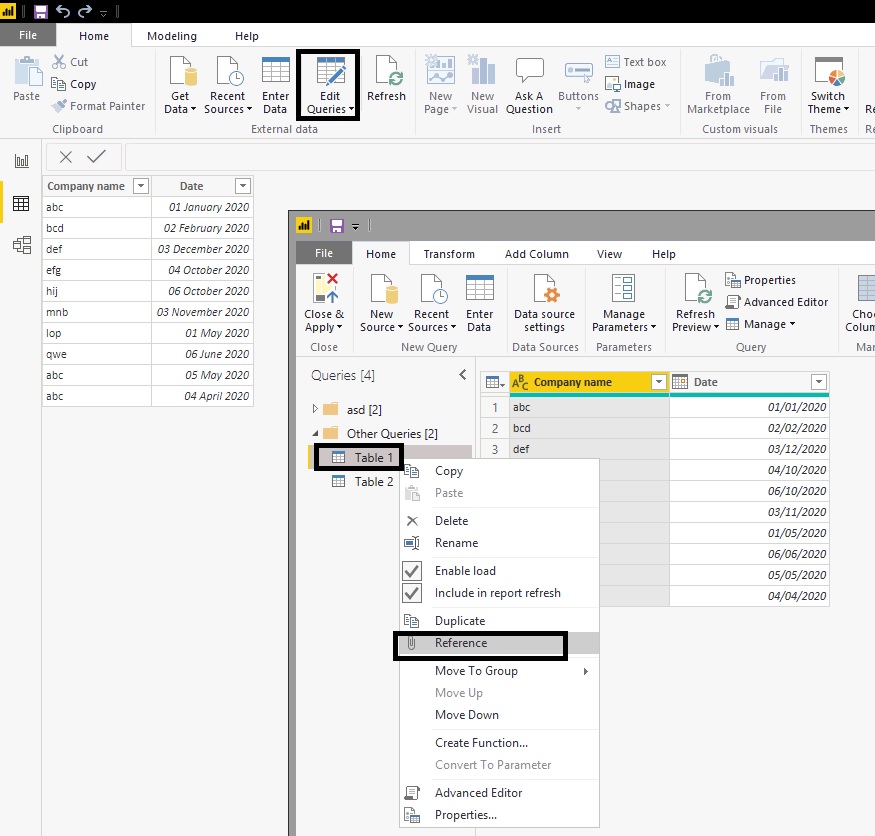Click the Undo arrow in title bar
The image size is (875, 836).
pyautogui.click(x=63, y=11)
